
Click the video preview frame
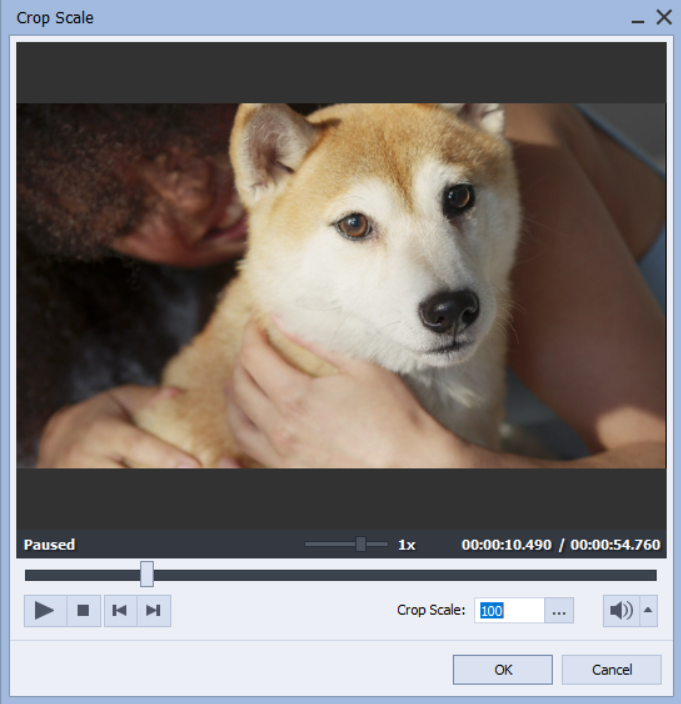pos(341,286)
